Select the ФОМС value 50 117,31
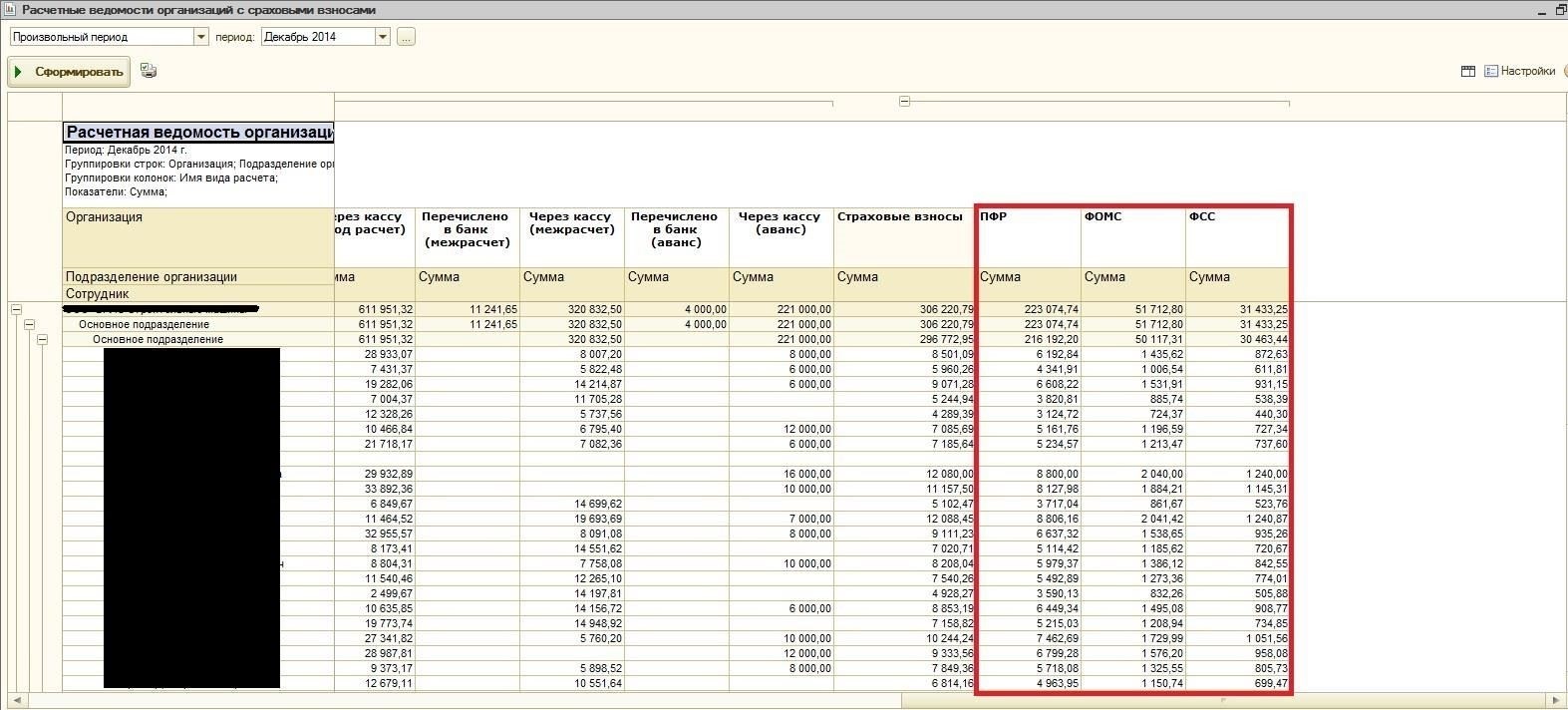1568x710 pixels. coord(1133,340)
